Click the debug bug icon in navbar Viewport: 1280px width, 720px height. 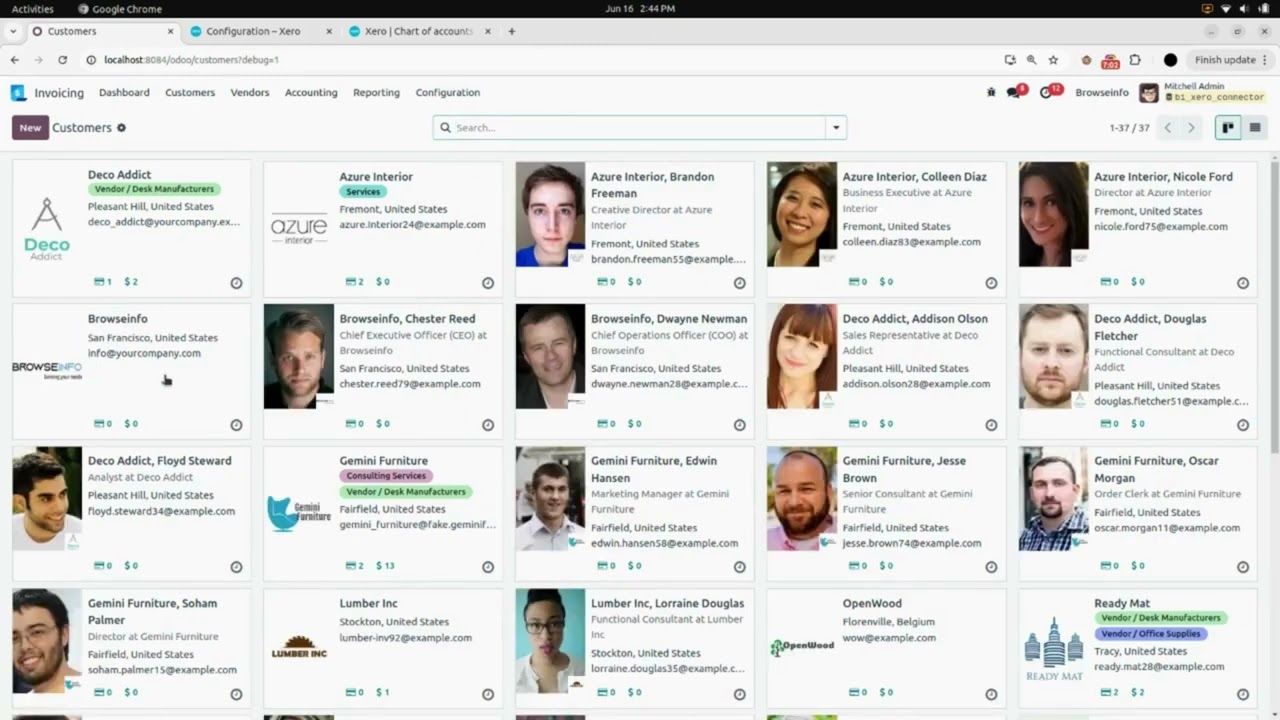point(991,92)
